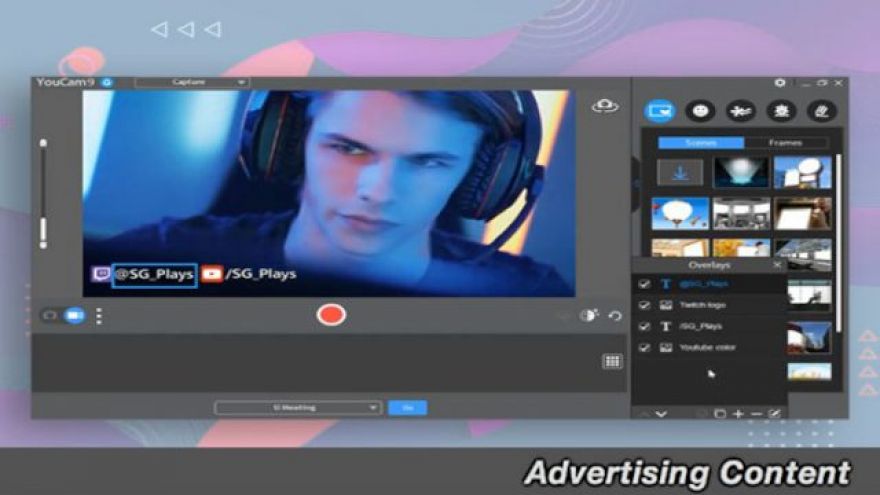Uncheck the Youtube color overlay checkbox
880x495 pixels.
pos(644,347)
